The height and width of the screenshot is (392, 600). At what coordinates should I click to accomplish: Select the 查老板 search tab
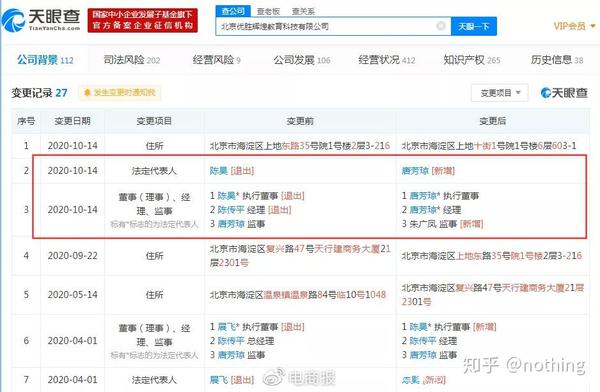[x=268, y=11]
